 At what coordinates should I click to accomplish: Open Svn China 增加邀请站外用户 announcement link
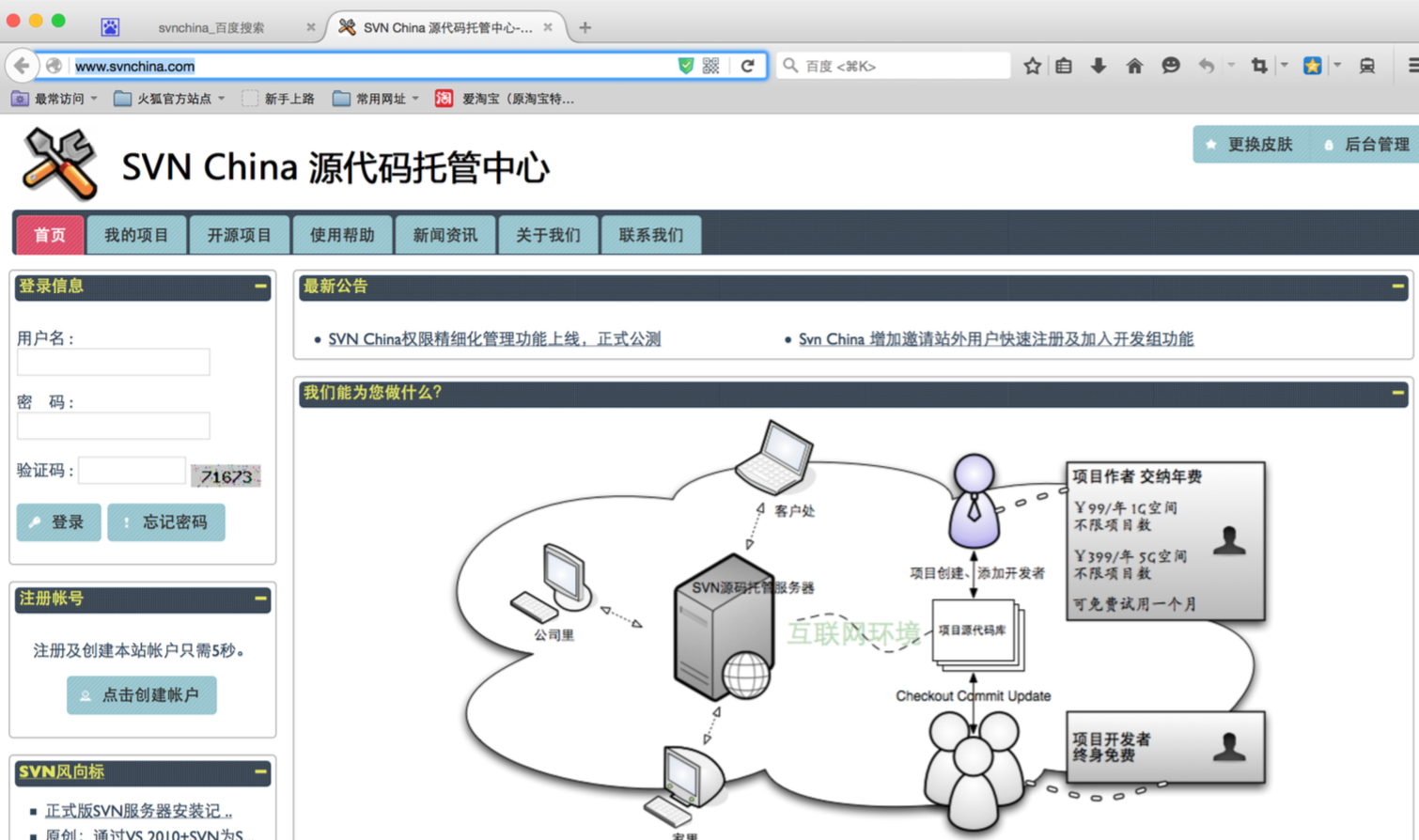click(x=996, y=339)
